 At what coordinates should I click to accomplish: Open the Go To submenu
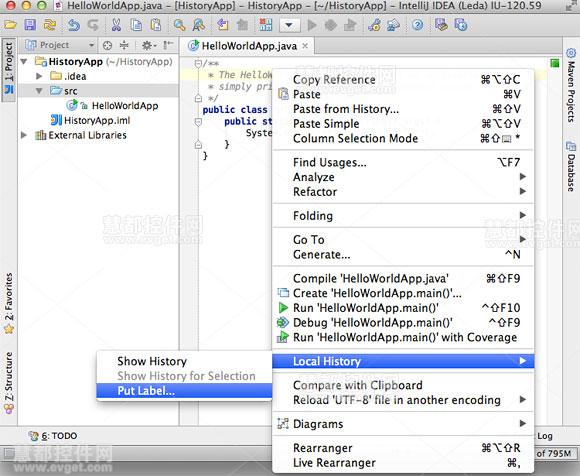pyautogui.click(x=403, y=240)
